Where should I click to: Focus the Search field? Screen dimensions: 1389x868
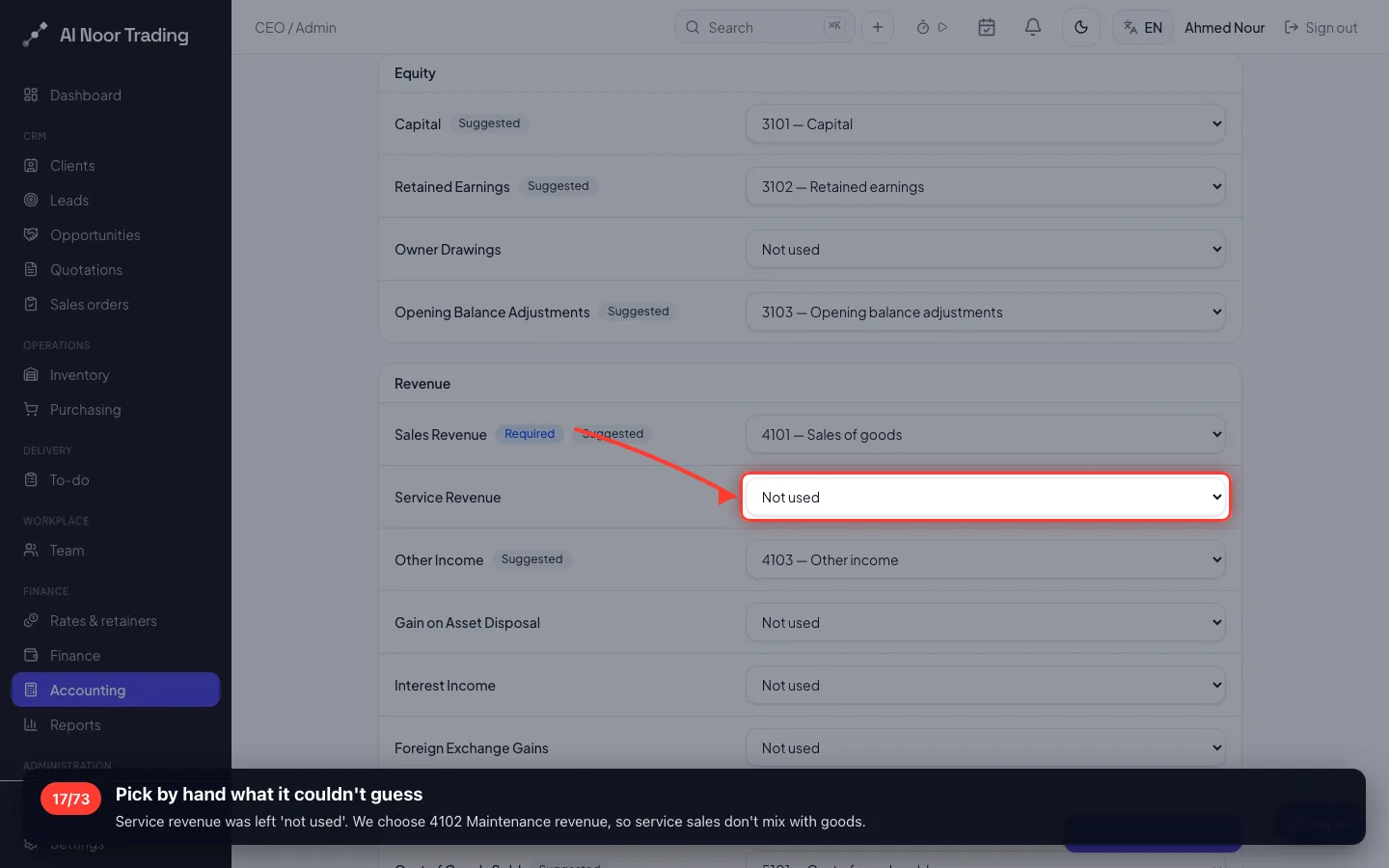(764, 27)
